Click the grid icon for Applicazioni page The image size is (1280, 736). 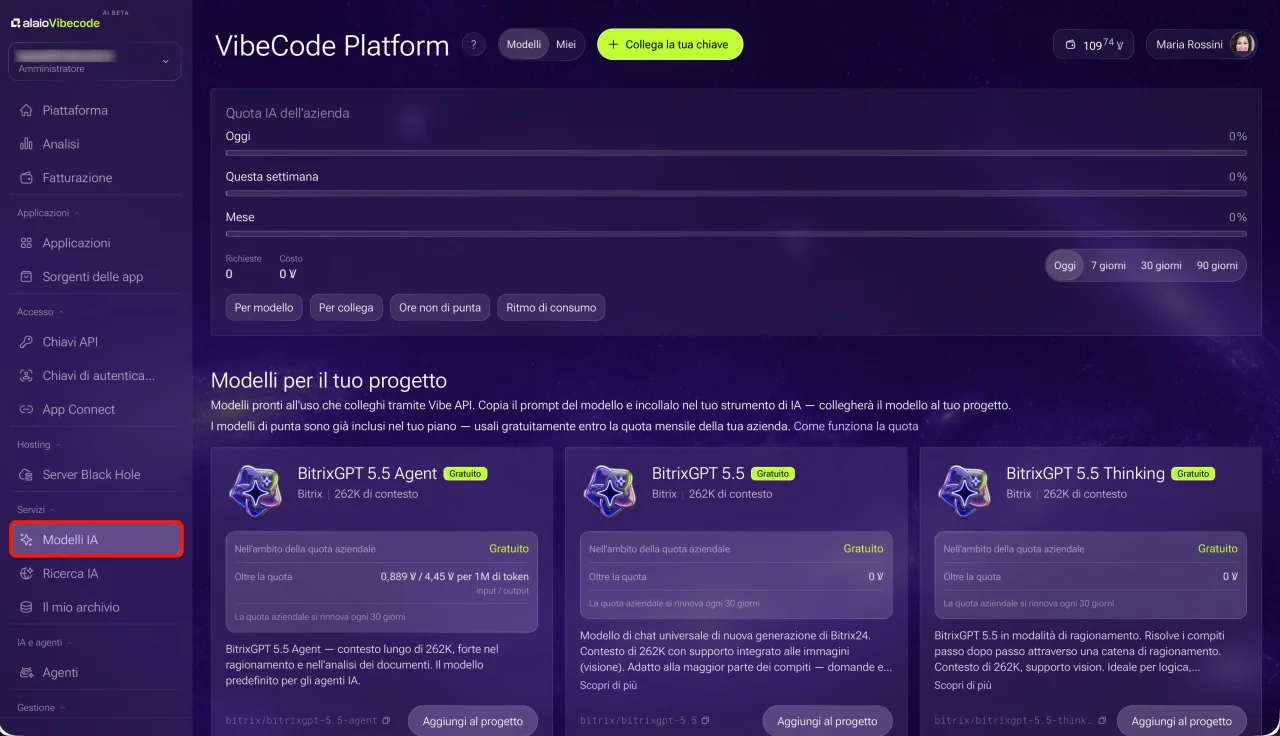tap(26, 243)
